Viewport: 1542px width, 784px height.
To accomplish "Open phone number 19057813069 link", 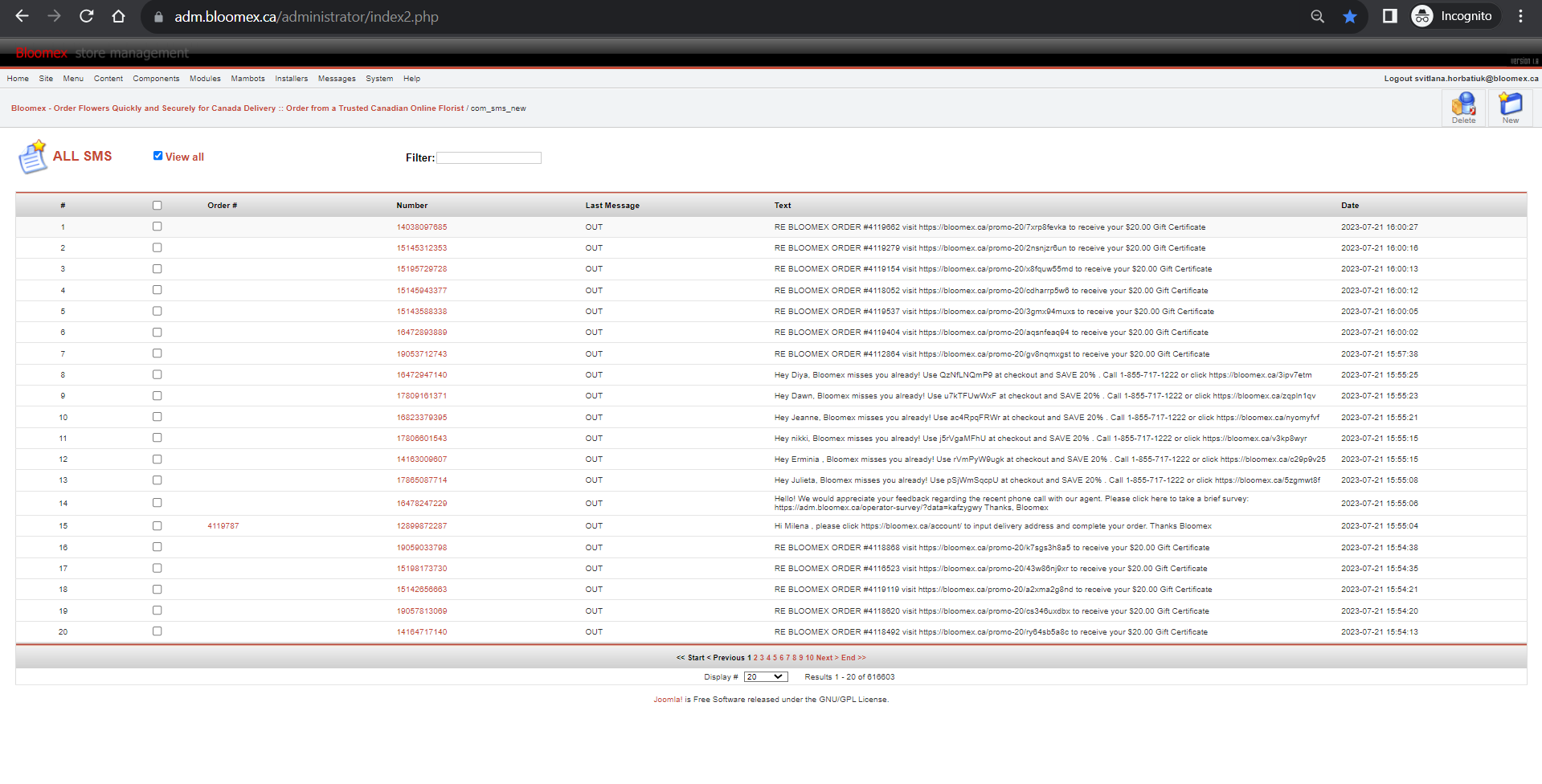I will tap(422, 611).
